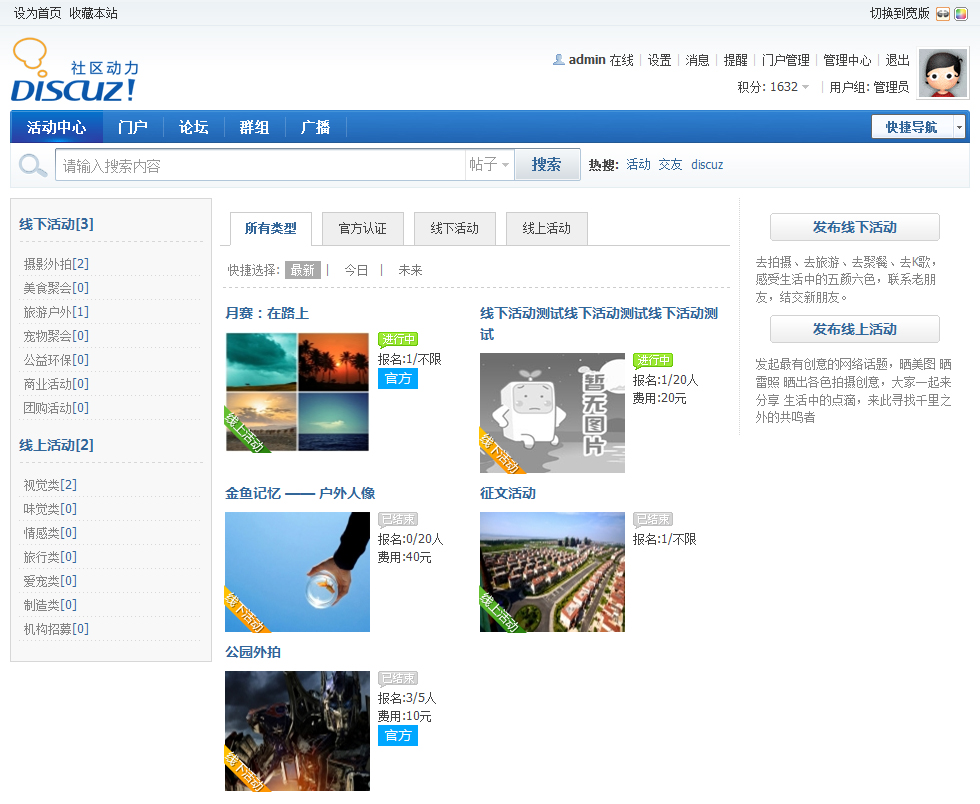Image resolution: width=980 pixels, height=804 pixels.
Task: Click the 发布线下活动 button
Action: click(x=854, y=227)
